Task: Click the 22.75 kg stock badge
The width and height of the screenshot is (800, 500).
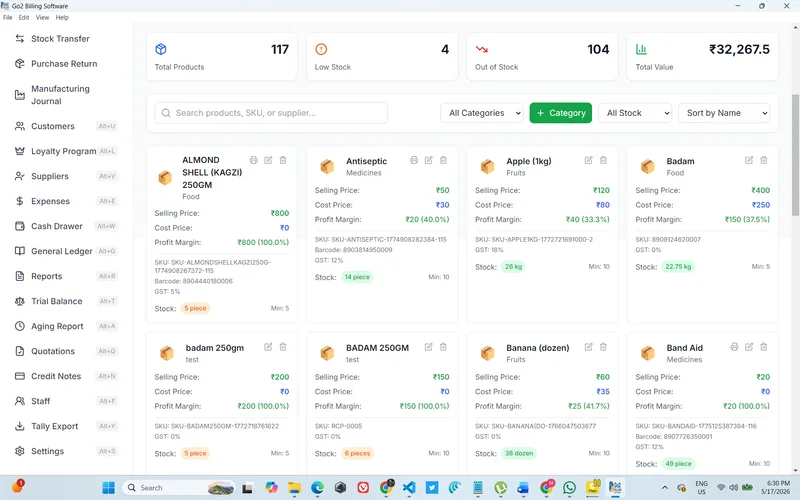Action: coord(679,266)
